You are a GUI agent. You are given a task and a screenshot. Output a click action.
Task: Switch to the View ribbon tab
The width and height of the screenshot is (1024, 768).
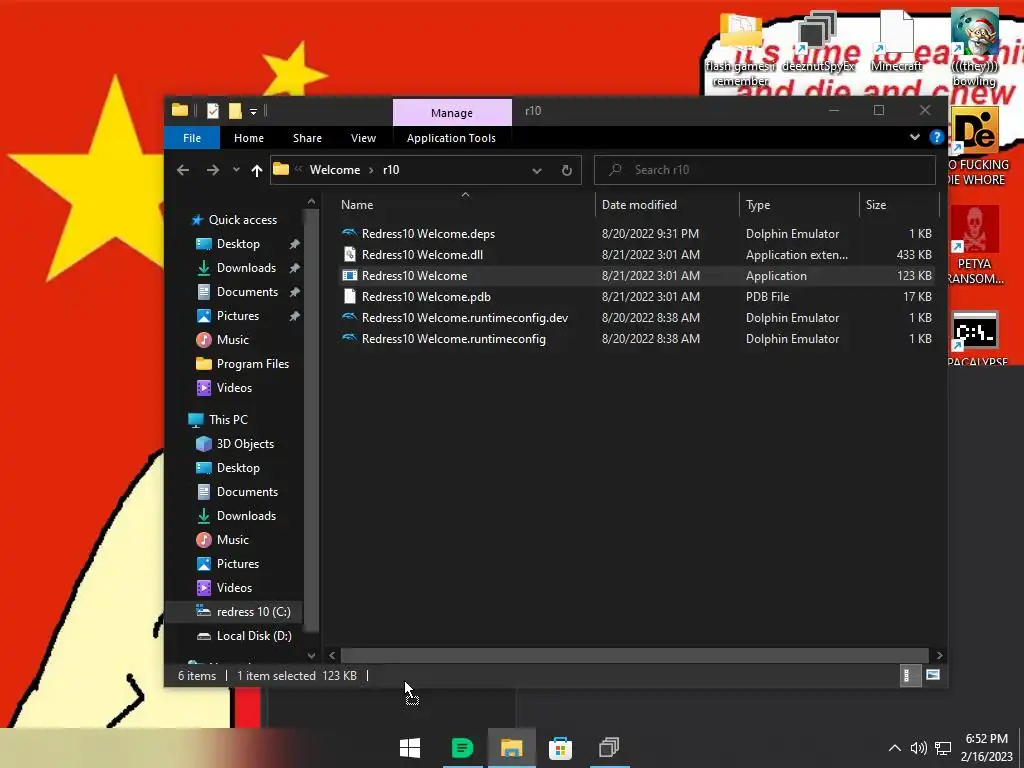tap(363, 138)
